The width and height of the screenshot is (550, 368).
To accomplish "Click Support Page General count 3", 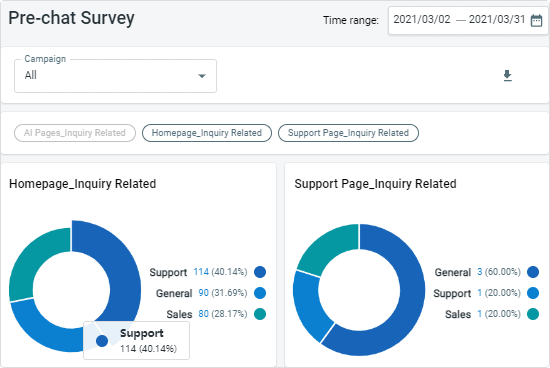I will coord(479,272).
